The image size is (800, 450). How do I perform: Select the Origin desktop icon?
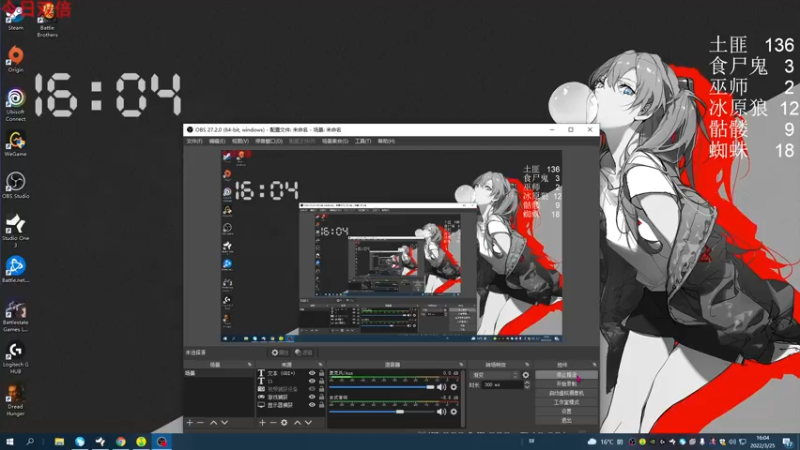pyautogui.click(x=15, y=59)
